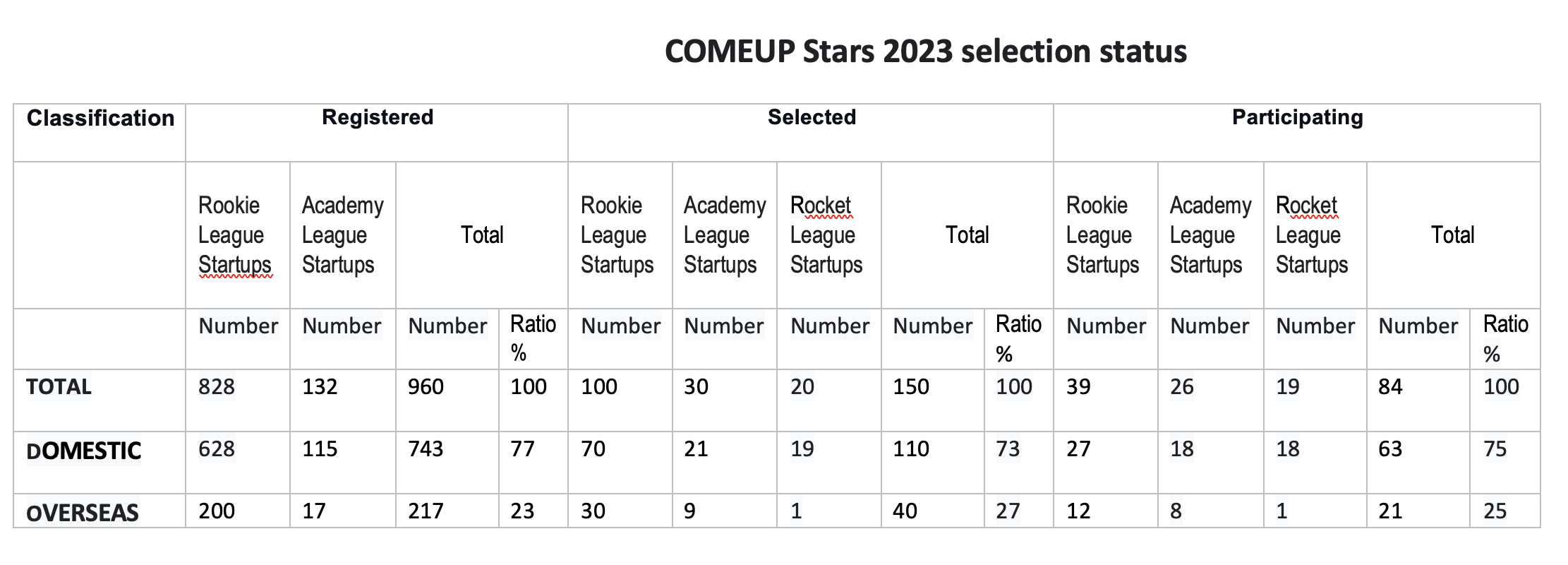Select the TOTAL row label
The width and height of the screenshot is (1568, 565).
click(x=59, y=387)
